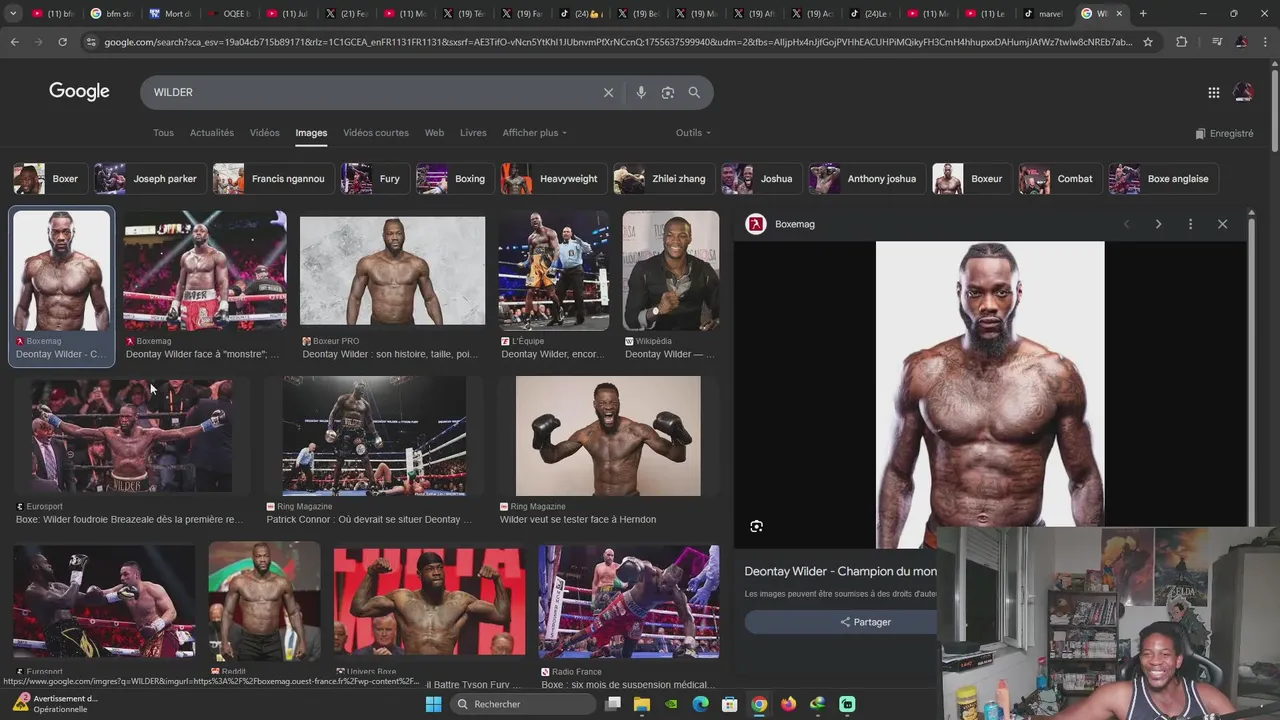The height and width of the screenshot is (720, 1280).
Task: Open Chrome extensions puzzle icon
Action: pyautogui.click(x=1181, y=42)
